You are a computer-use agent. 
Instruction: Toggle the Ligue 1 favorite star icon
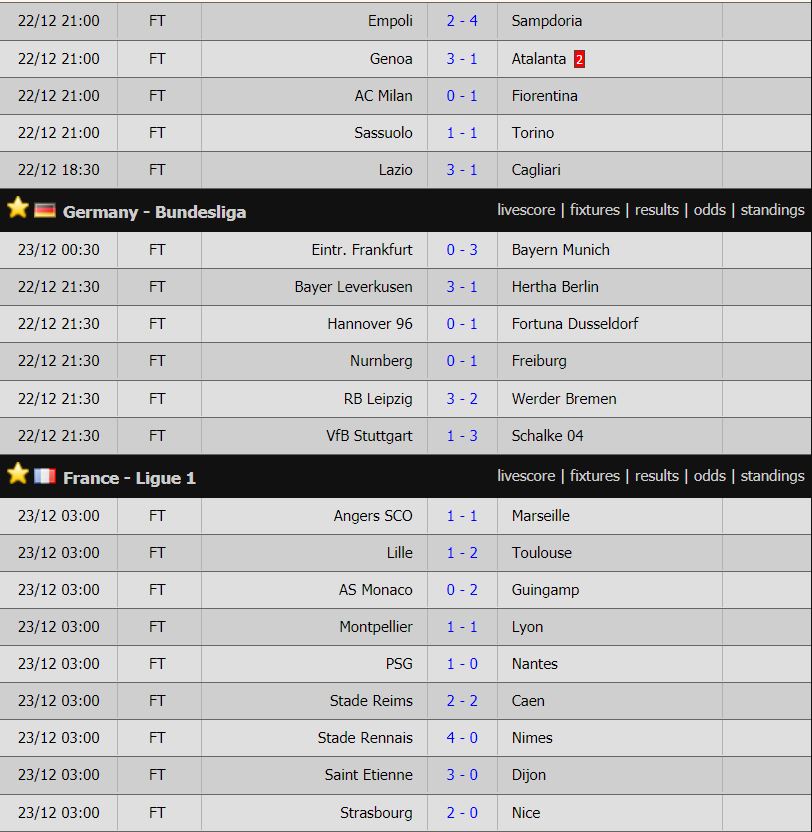[18, 473]
